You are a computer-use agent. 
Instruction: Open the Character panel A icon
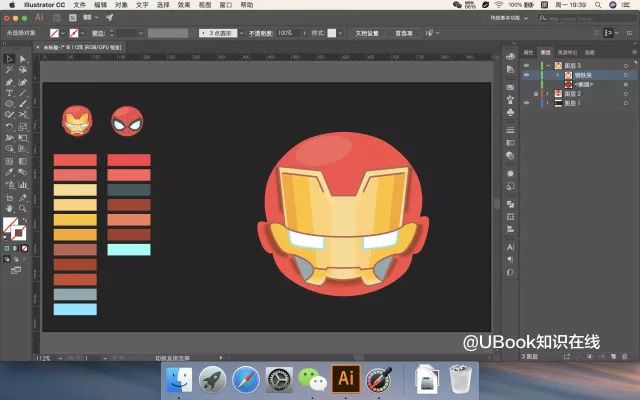click(510, 247)
